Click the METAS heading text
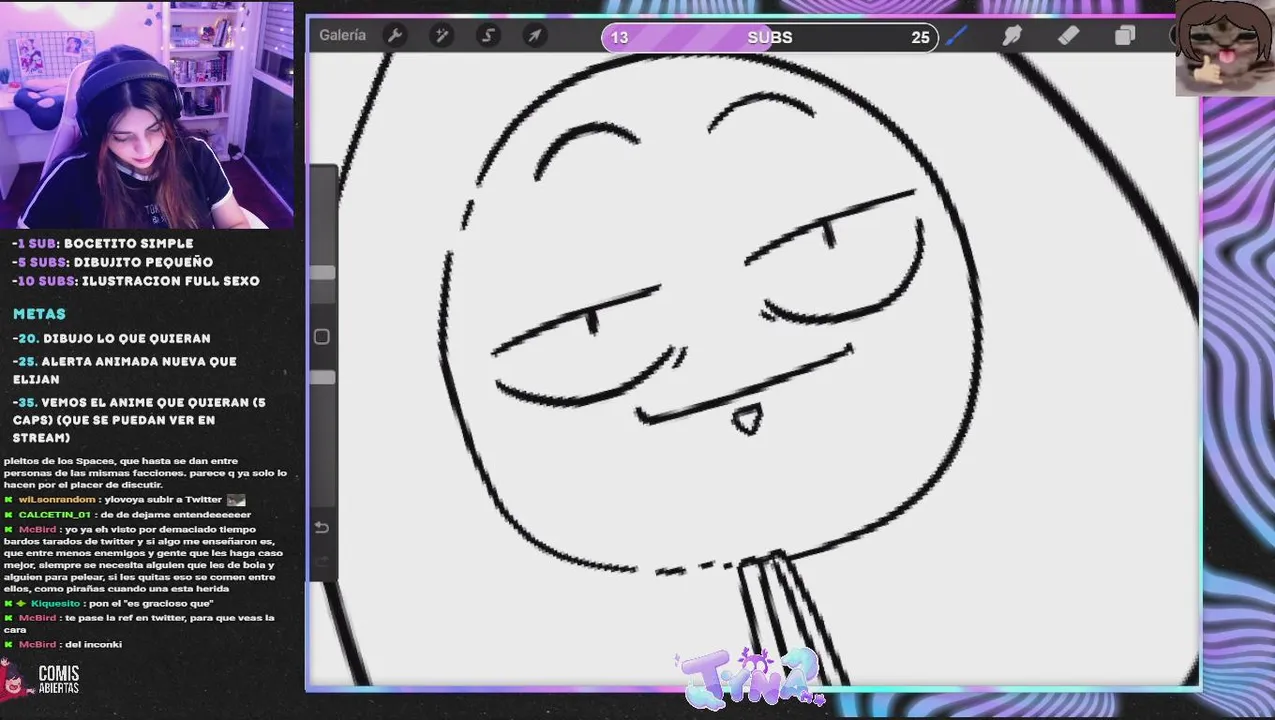The height and width of the screenshot is (720, 1275). tap(39, 314)
